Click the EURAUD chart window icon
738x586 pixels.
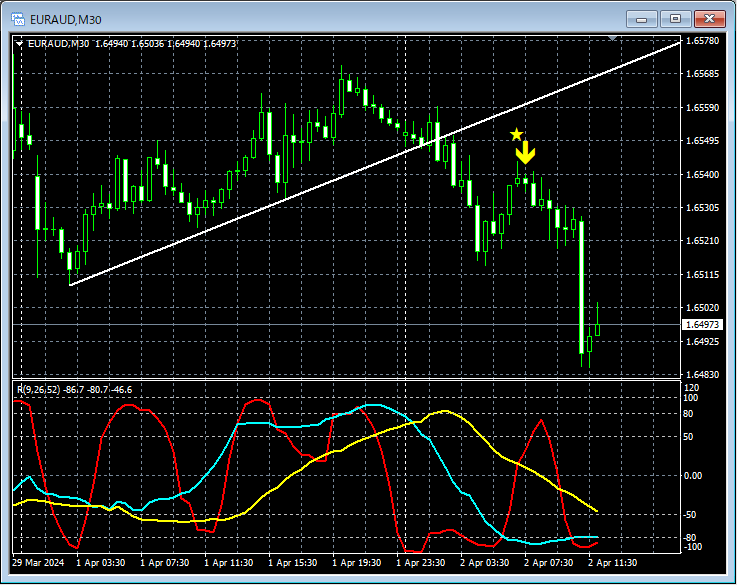pyautogui.click(x=17, y=19)
